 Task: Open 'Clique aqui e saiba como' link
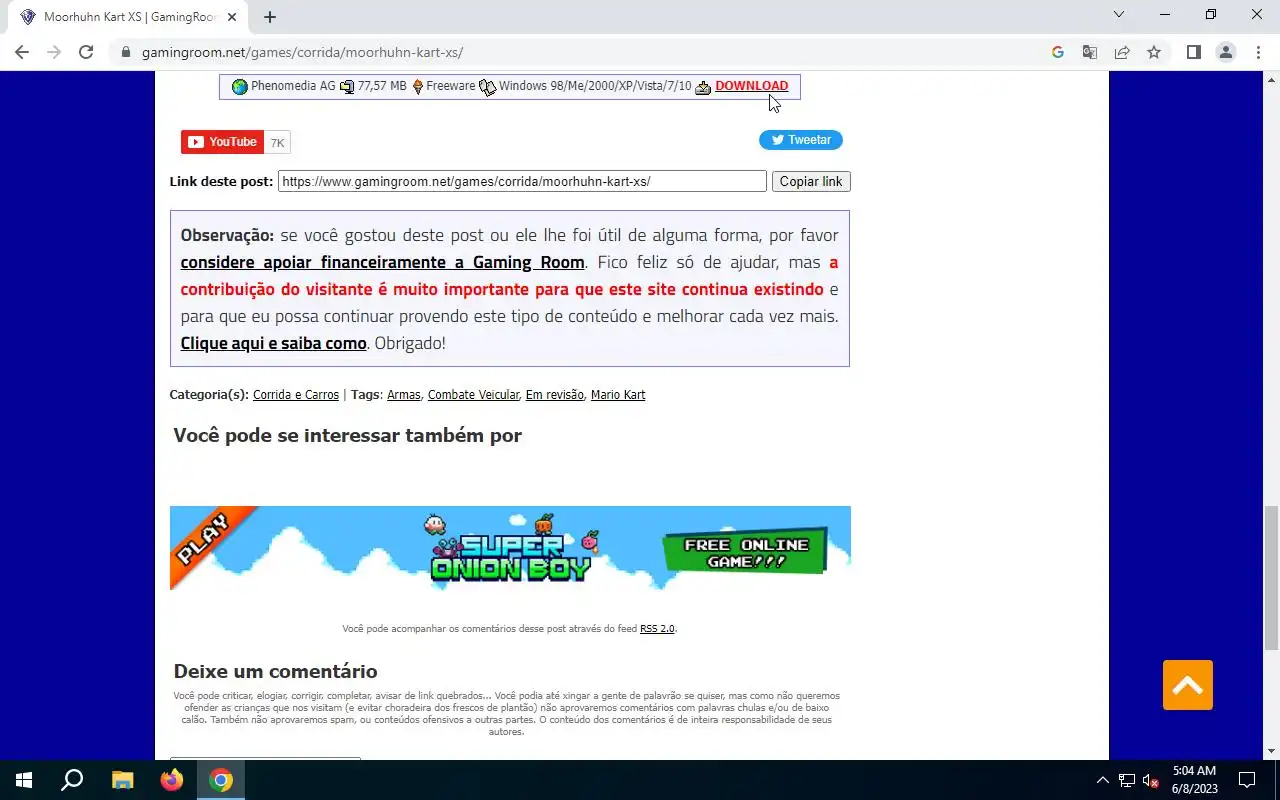pos(273,343)
